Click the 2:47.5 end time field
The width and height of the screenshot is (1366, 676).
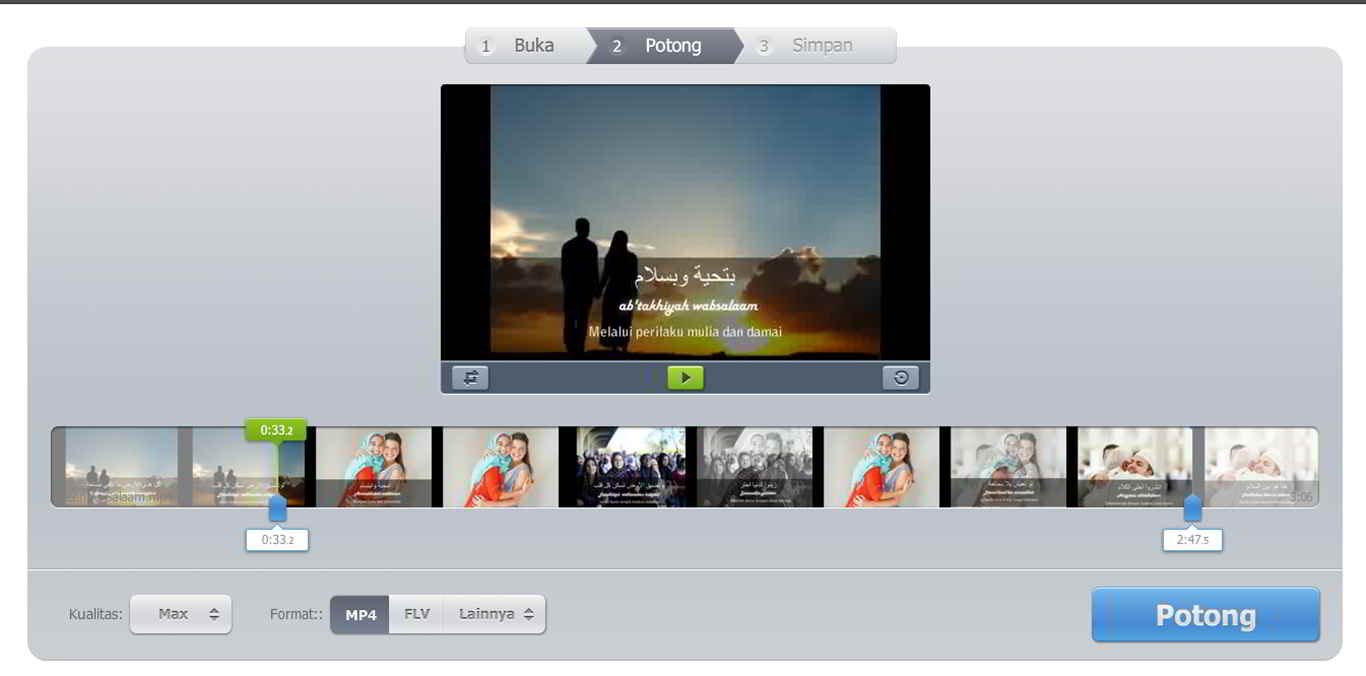coord(1192,540)
